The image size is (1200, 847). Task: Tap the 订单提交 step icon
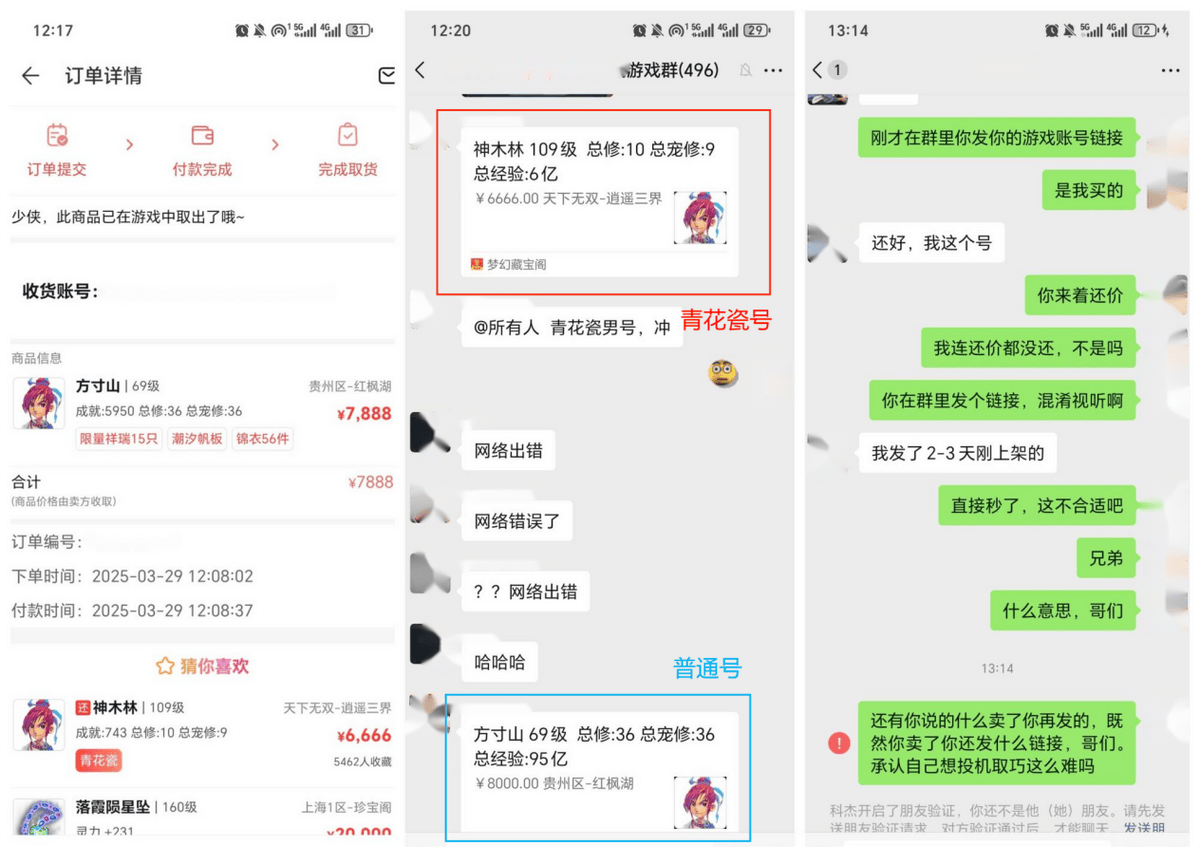click(57, 135)
